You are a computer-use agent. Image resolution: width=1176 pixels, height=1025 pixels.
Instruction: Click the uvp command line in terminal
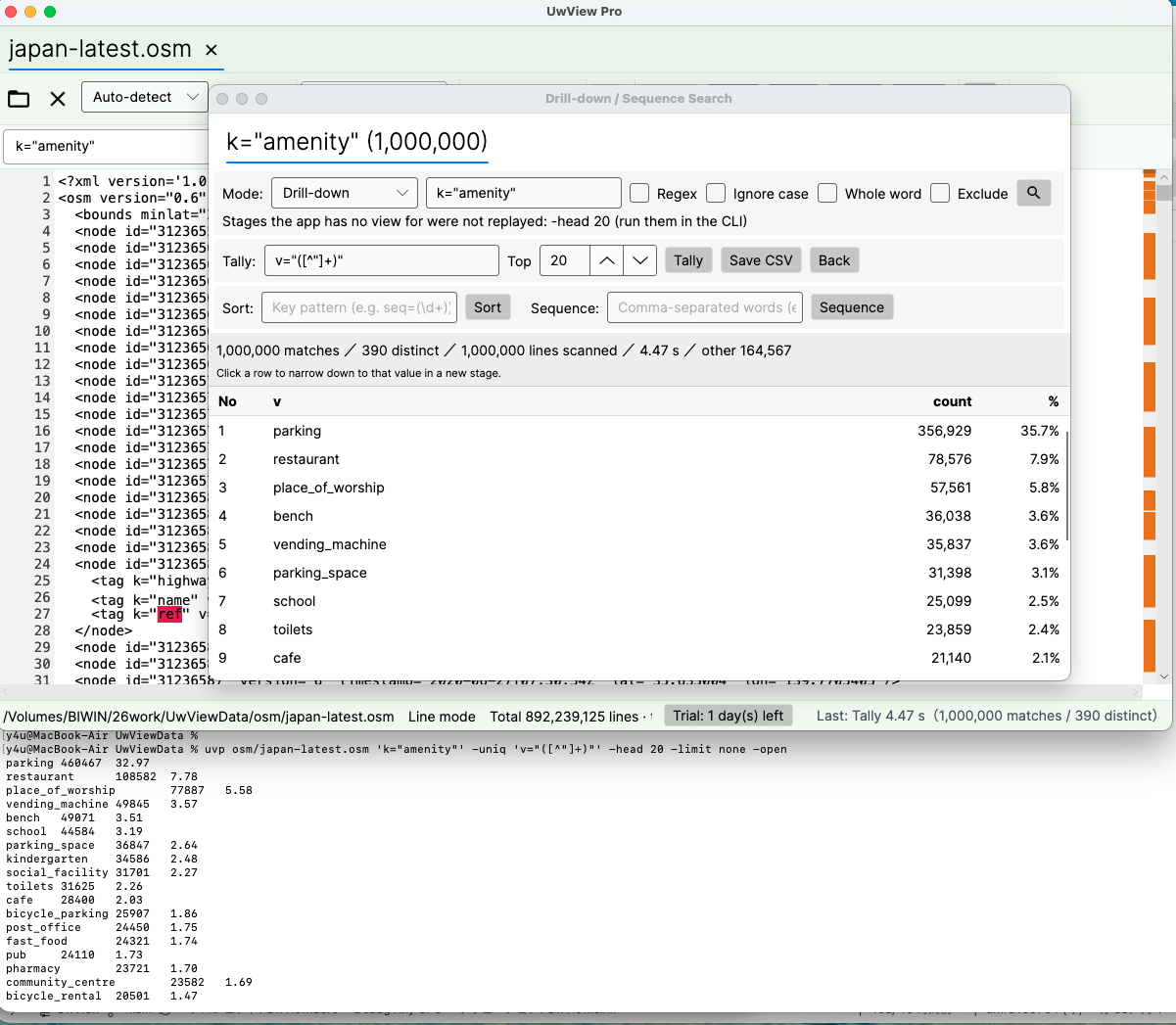point(396,749)
